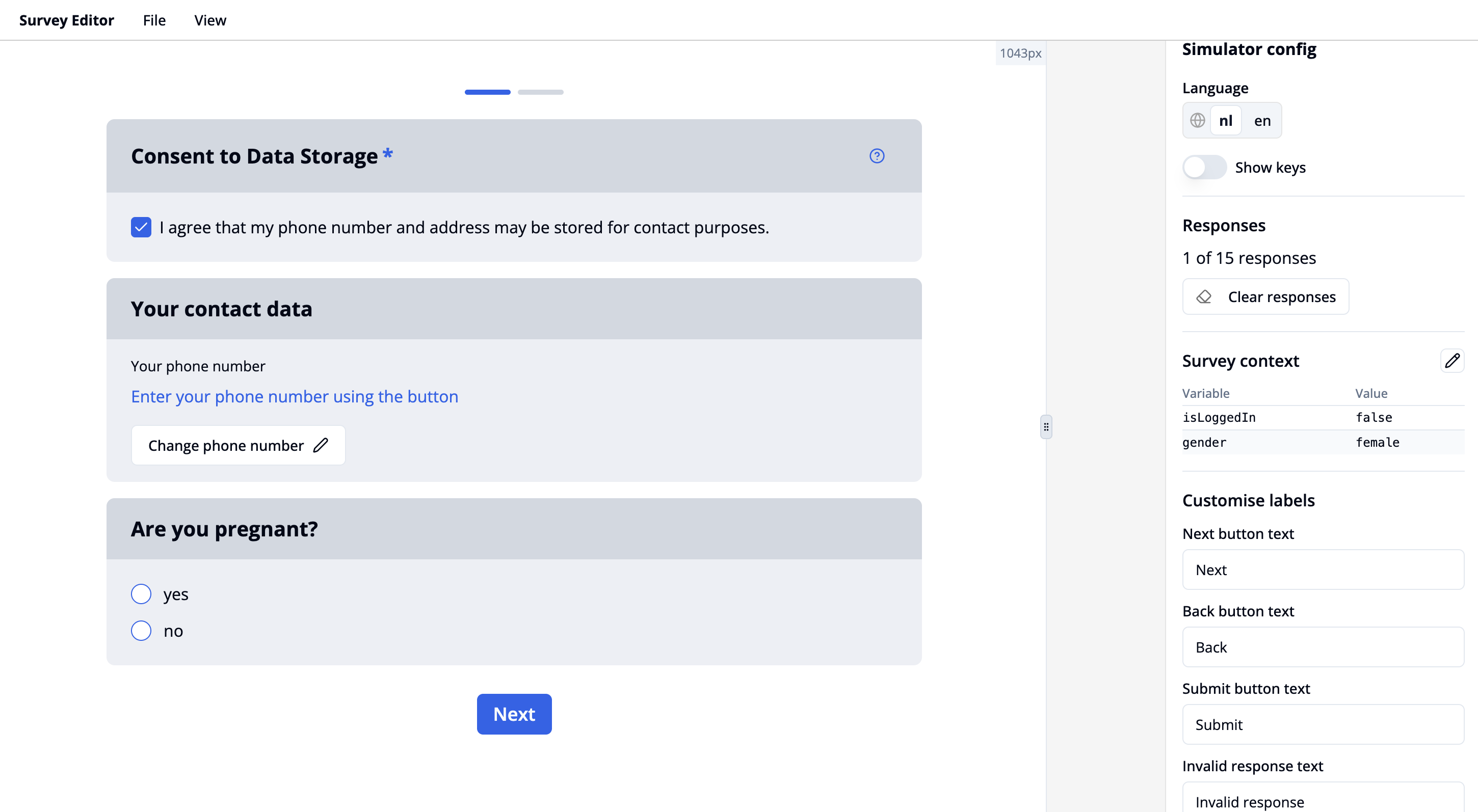The image size is (1478, 812).
Task: Click the Next survey button
Action: coord(514,714)
